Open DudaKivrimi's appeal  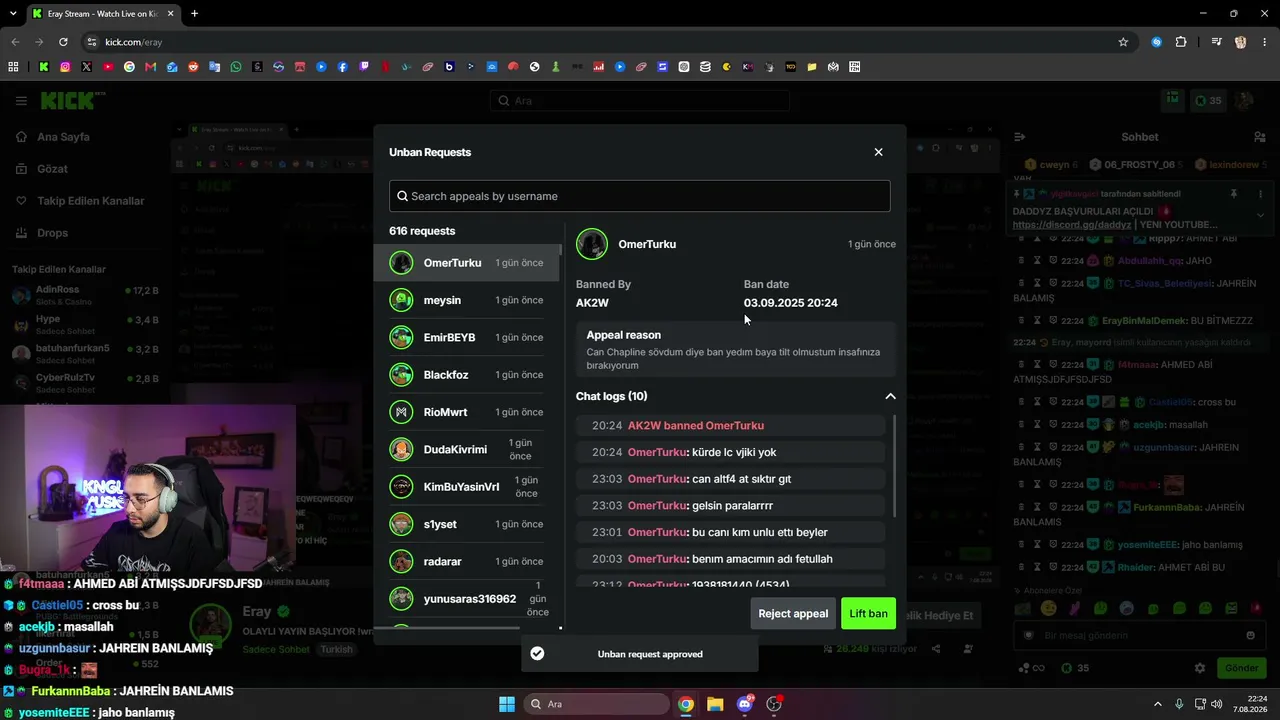(x=467, y=449)
